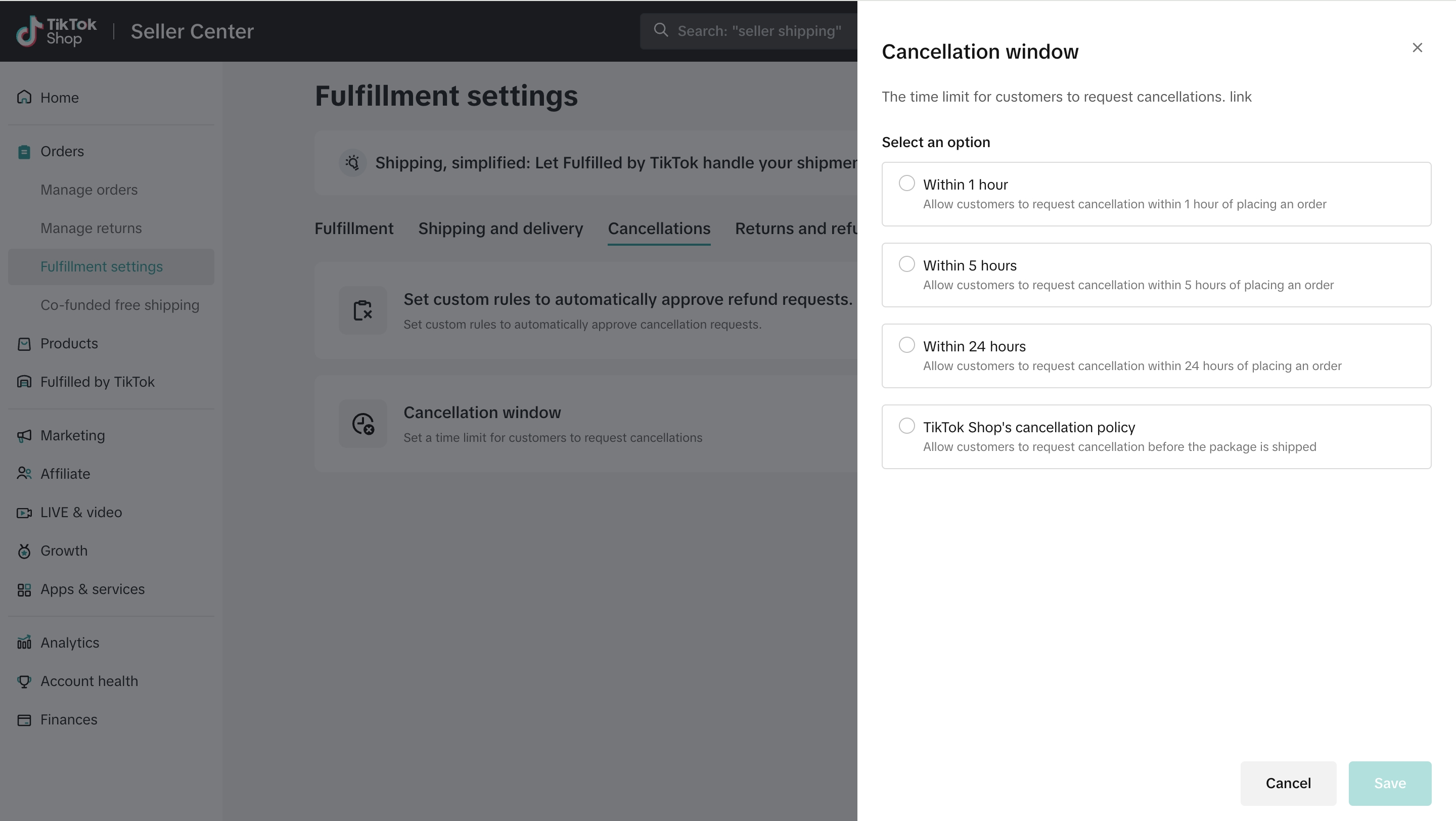Image resolution: width=1456 pixels, height=821 pixels.
Task: Click the Save button
Action: (1389, 783)
